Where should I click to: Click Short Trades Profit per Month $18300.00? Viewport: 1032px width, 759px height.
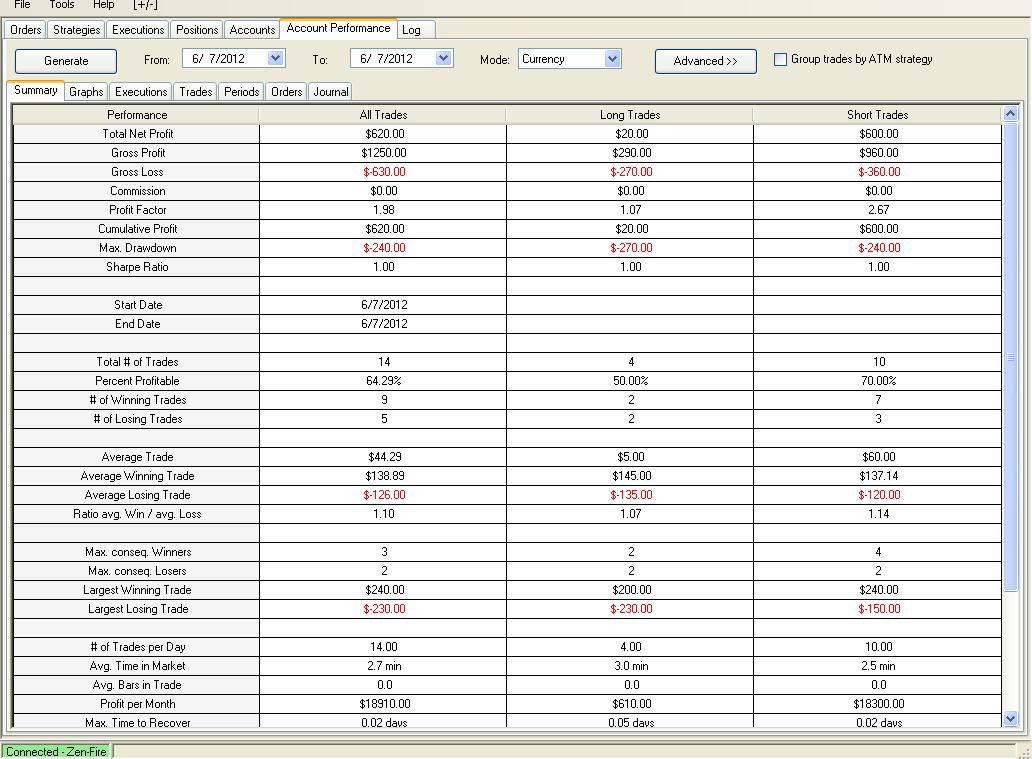[x=879, y=704]
